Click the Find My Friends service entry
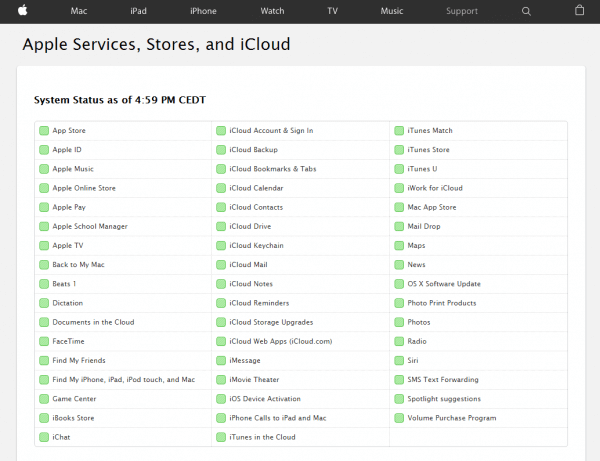The width and height of the screenshot is (600, 461). coord(79,360)
